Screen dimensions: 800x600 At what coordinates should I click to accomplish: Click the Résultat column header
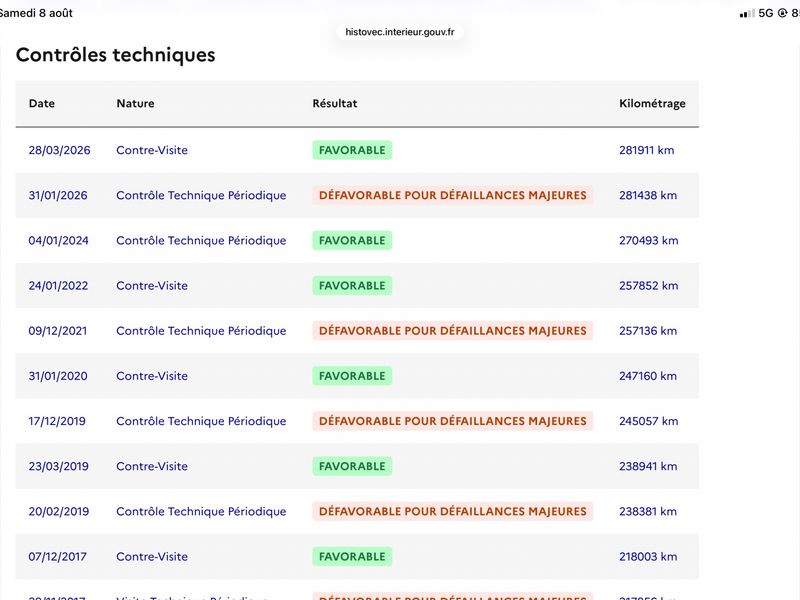pyautogui.click(x=335, y=103)
